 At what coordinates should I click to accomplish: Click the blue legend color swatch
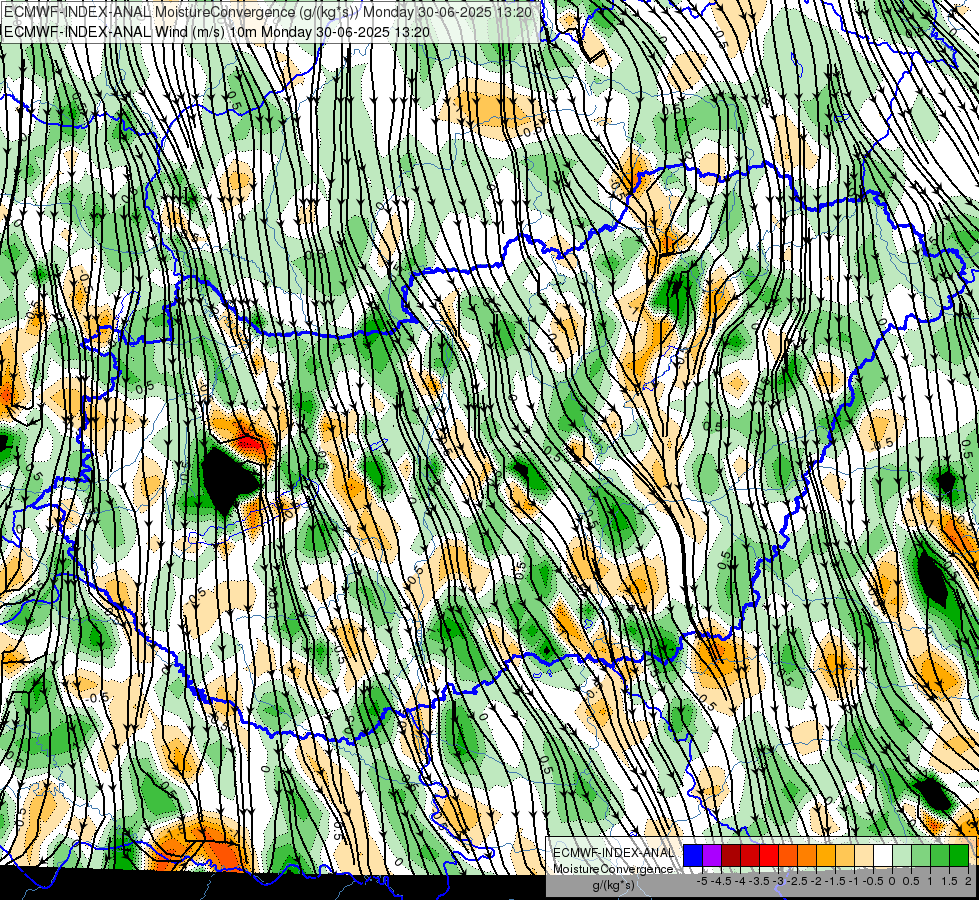pos(693,856)
